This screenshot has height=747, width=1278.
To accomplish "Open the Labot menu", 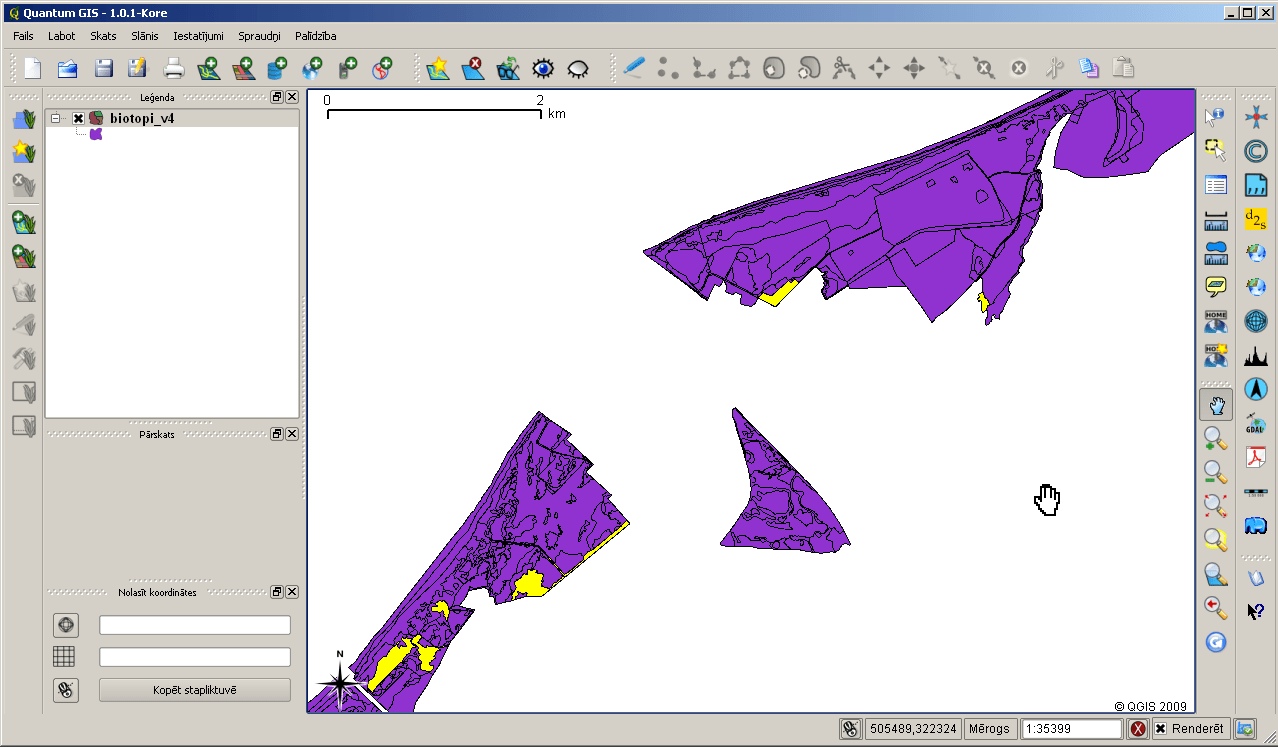I will tap(62, 36).
